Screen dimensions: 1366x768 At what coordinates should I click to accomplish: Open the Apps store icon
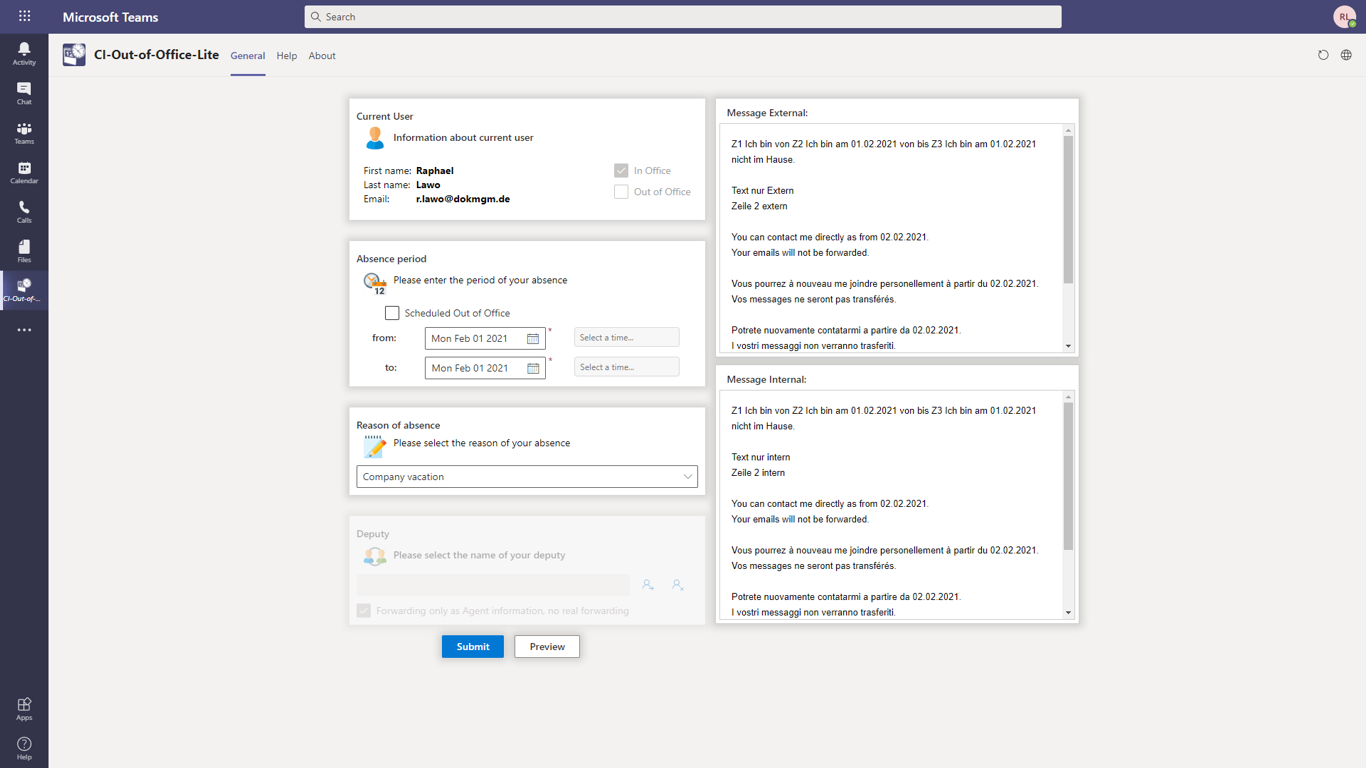pyautogui.click(x=24, y=709)
